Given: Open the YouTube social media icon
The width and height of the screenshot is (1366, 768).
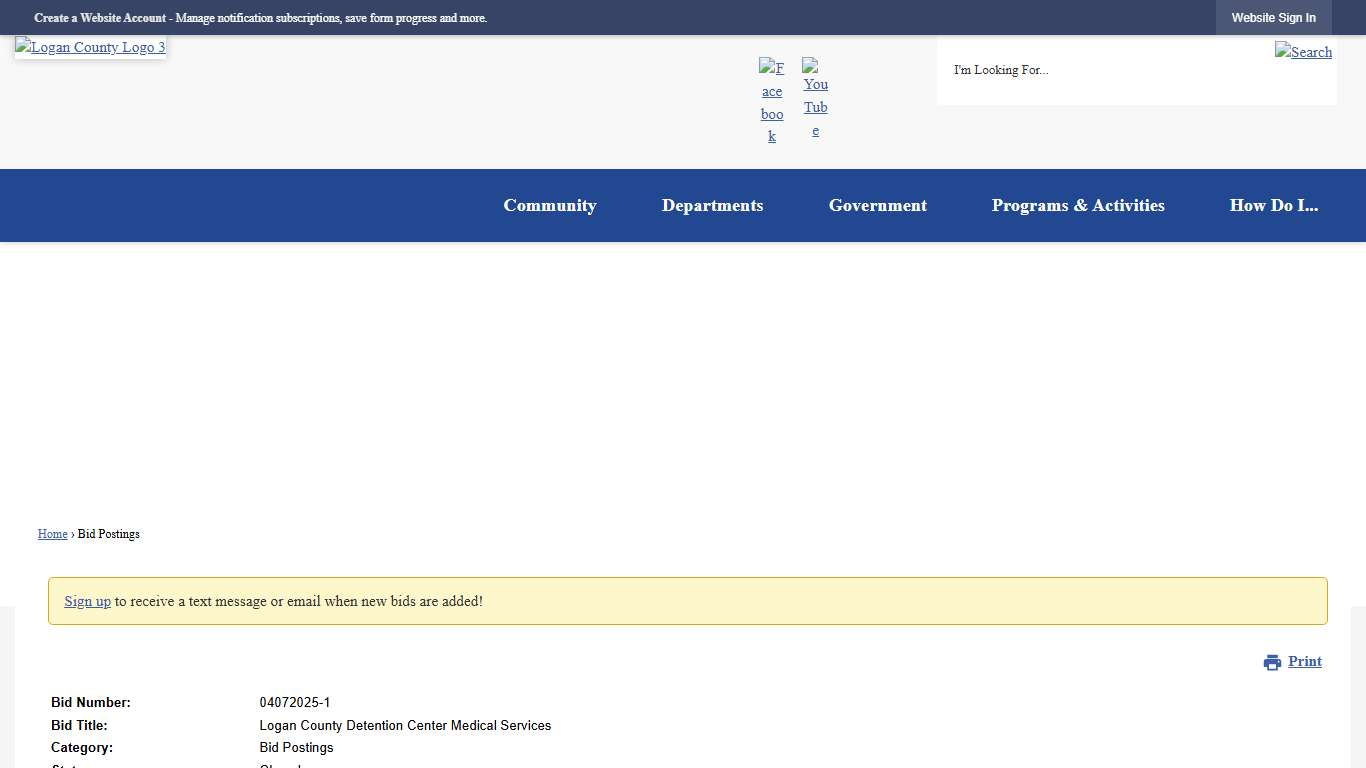Looking at the screenshot, I should [x=815, y=98].
